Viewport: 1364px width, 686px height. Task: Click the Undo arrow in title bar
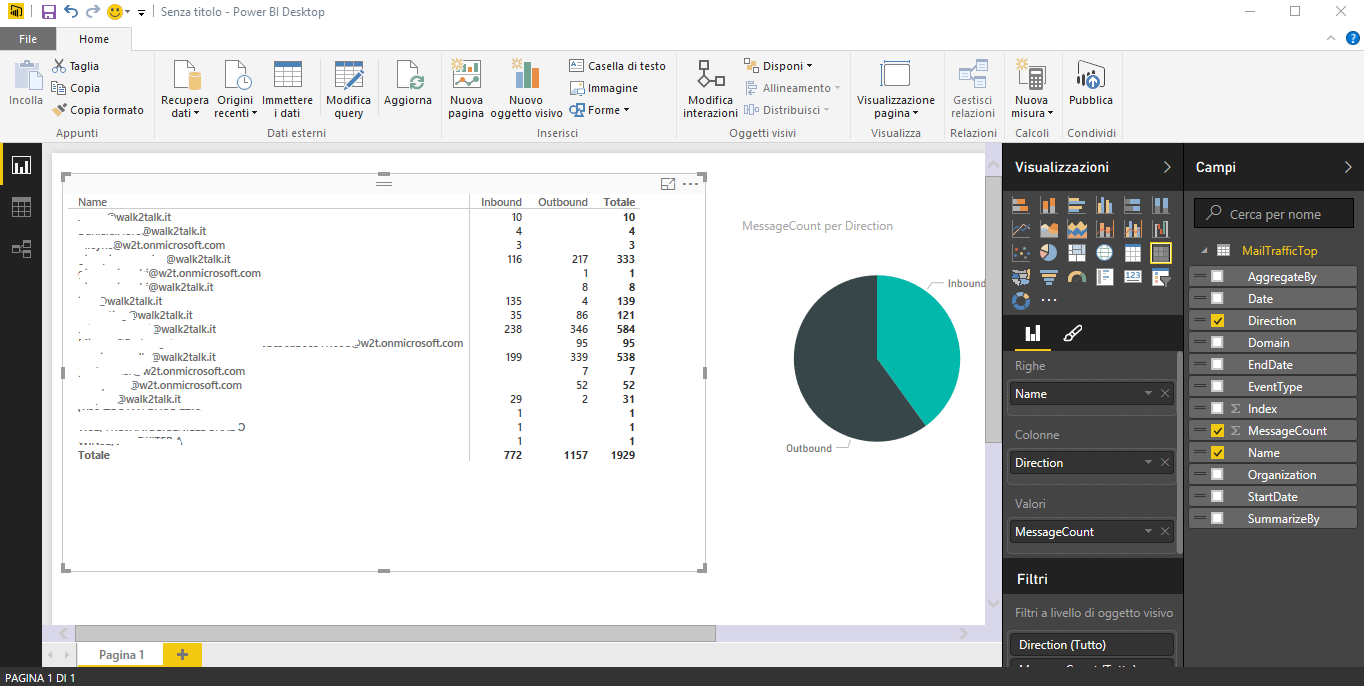tap(70, 12)
